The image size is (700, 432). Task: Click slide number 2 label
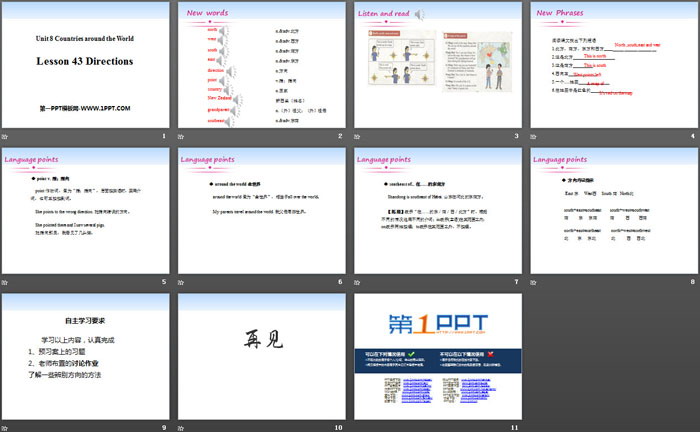[x=340, y=136]
